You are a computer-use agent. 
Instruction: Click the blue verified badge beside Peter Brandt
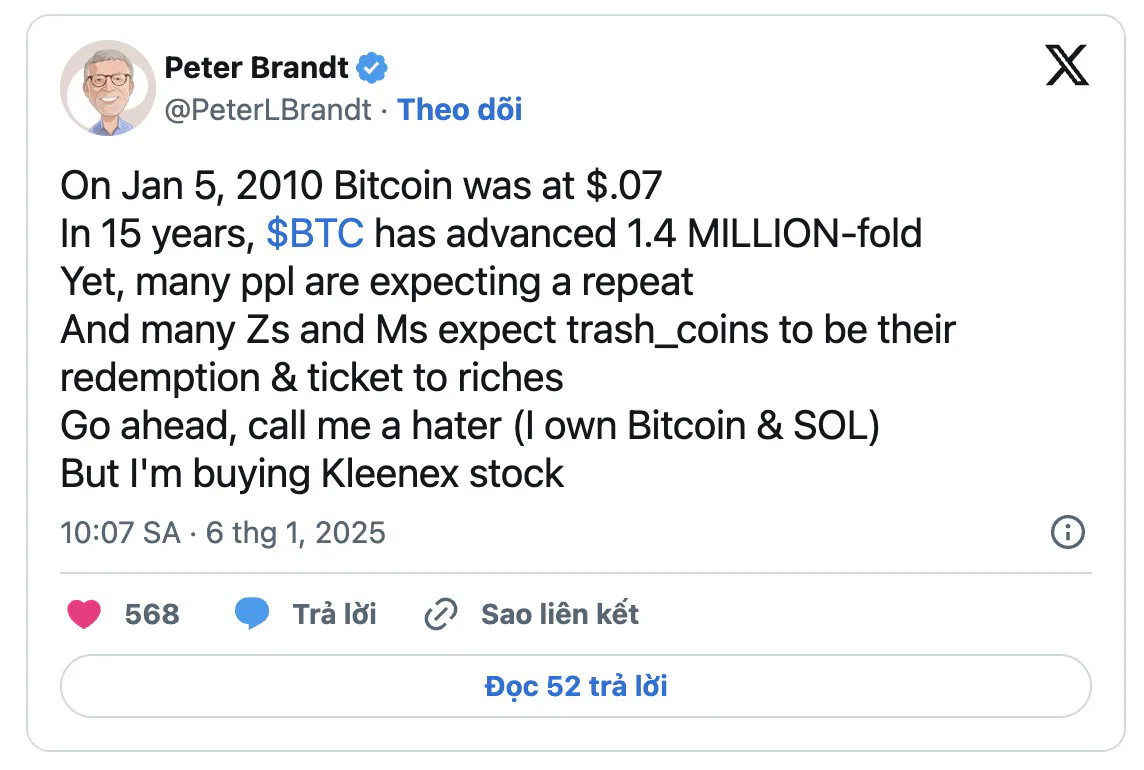click(371, 68)
